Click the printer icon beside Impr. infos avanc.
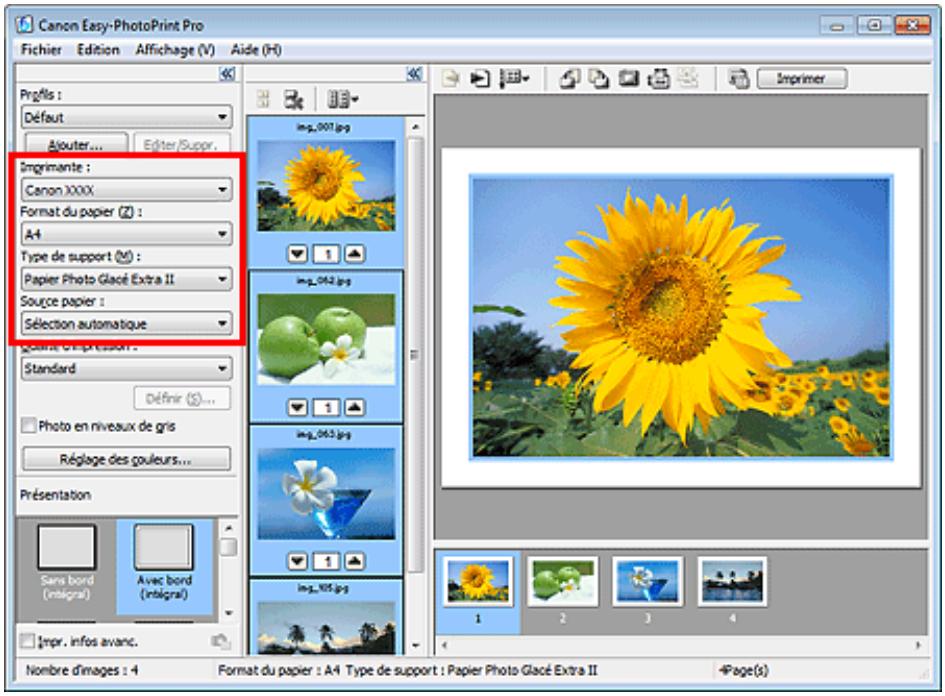 pyautogui.click(x=221, y=641)
